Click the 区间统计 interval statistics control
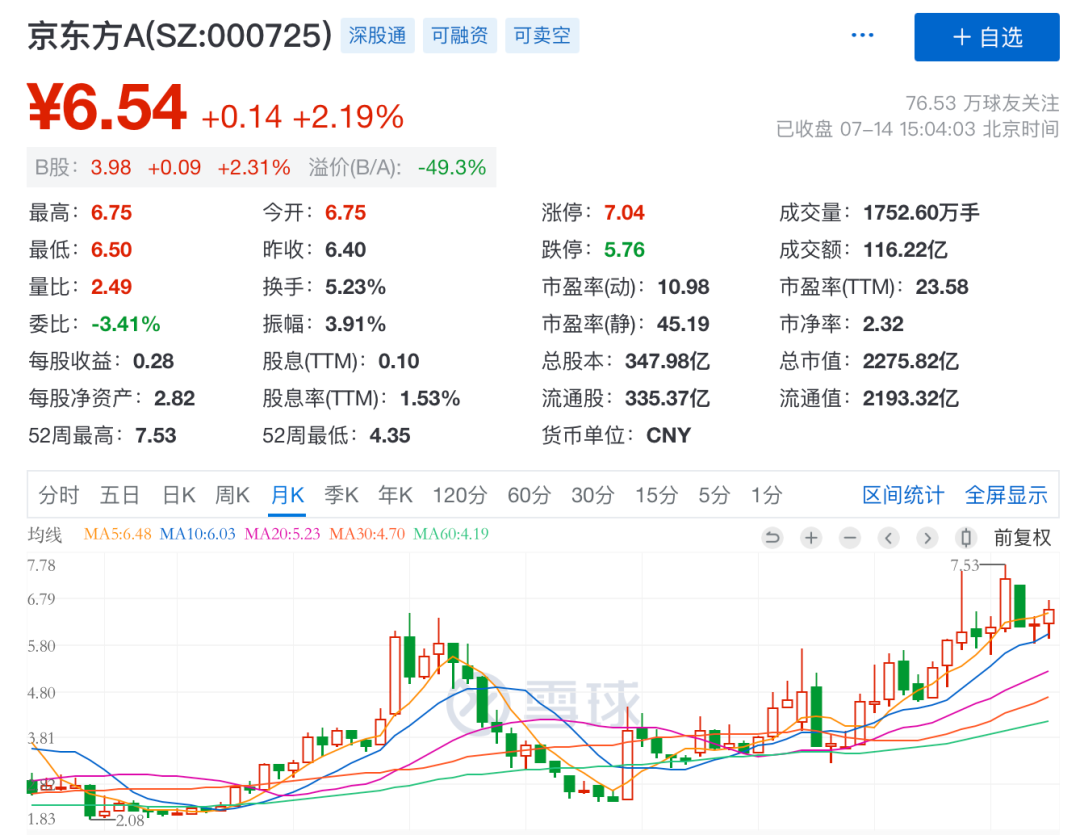Screen dimensions: 1080x835 [903, 494]
